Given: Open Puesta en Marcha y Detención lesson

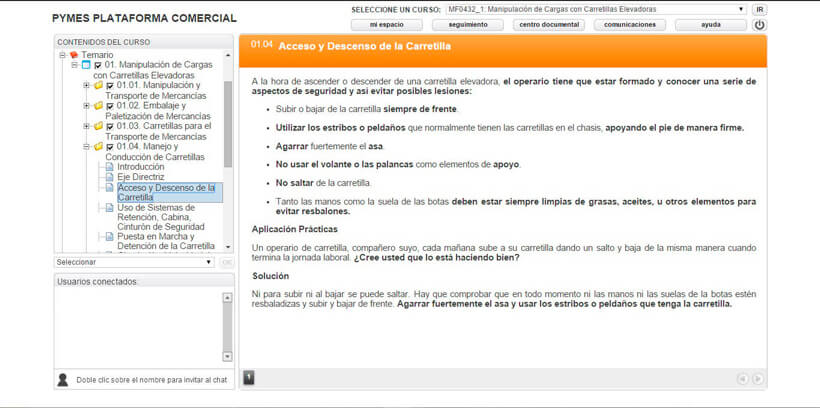Looking at the screenshot, I should pyautogui.click(x=166, y=241).
